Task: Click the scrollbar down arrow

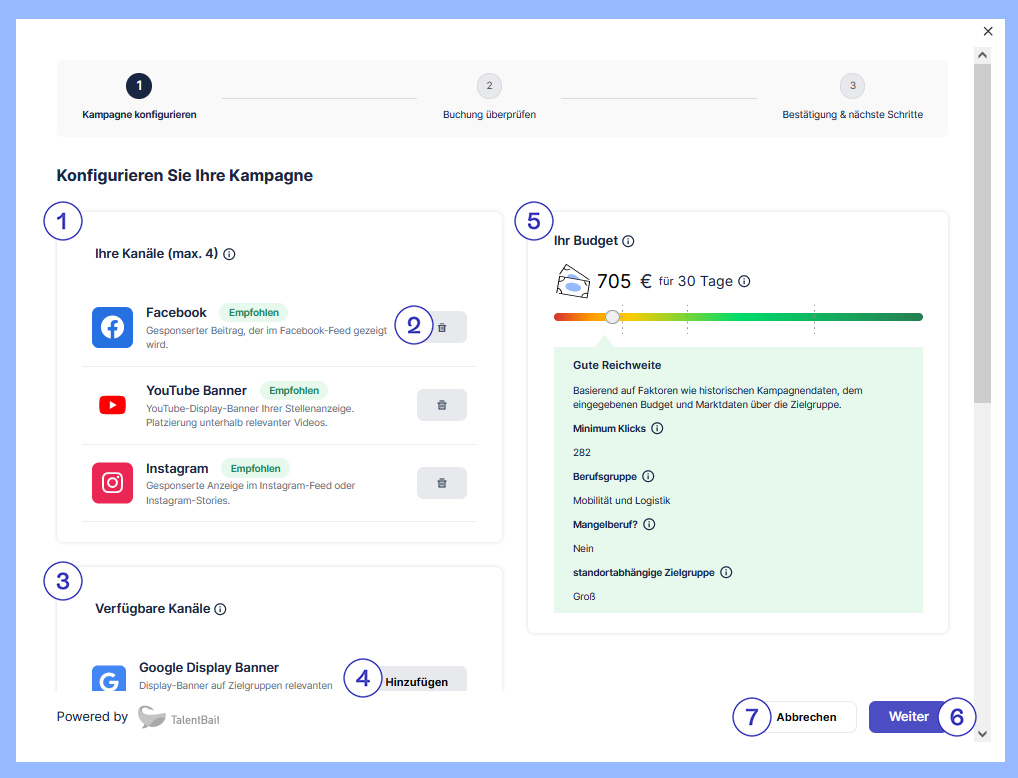Action: [x=982, y=733]
